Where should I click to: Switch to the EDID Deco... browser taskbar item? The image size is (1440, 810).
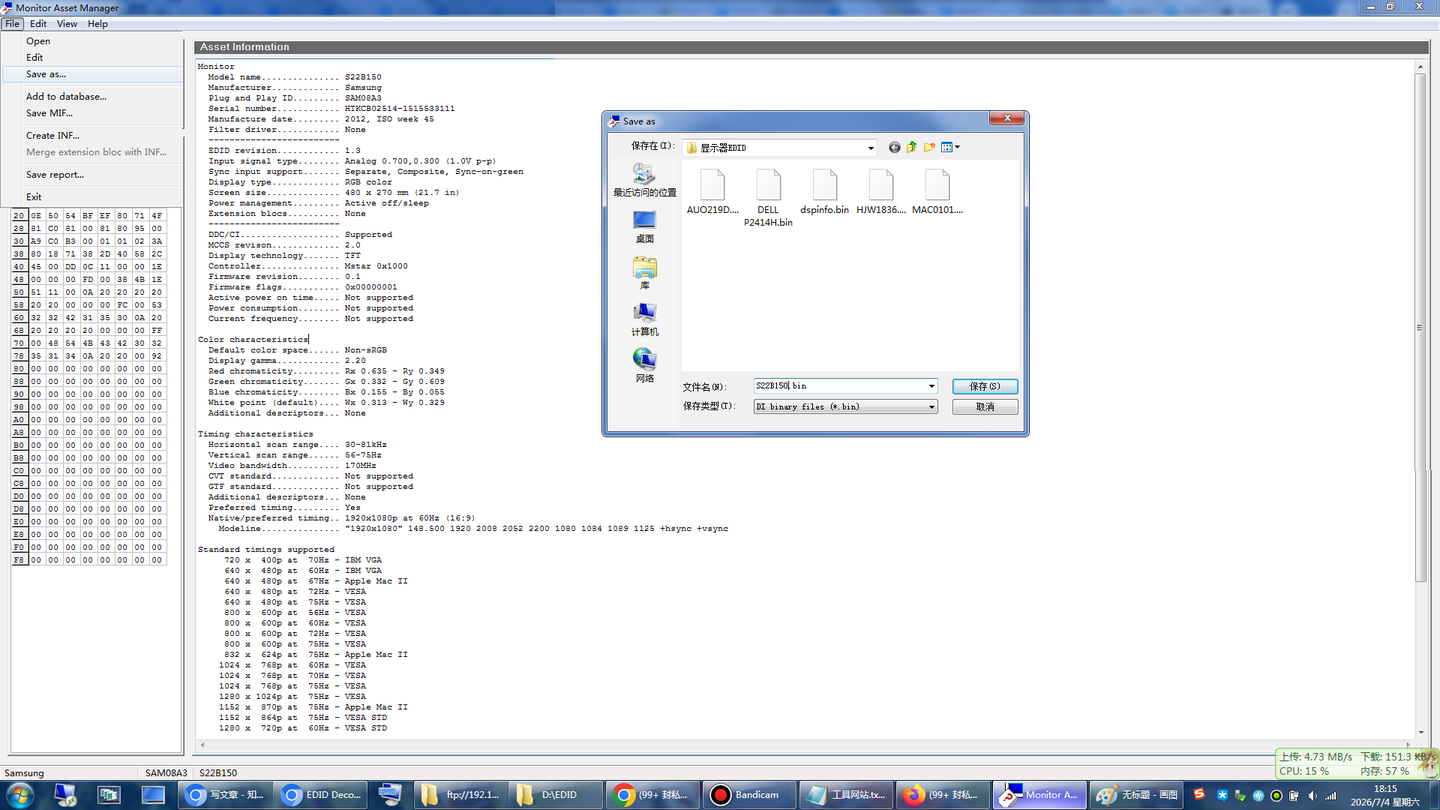(x=320, y=795)
